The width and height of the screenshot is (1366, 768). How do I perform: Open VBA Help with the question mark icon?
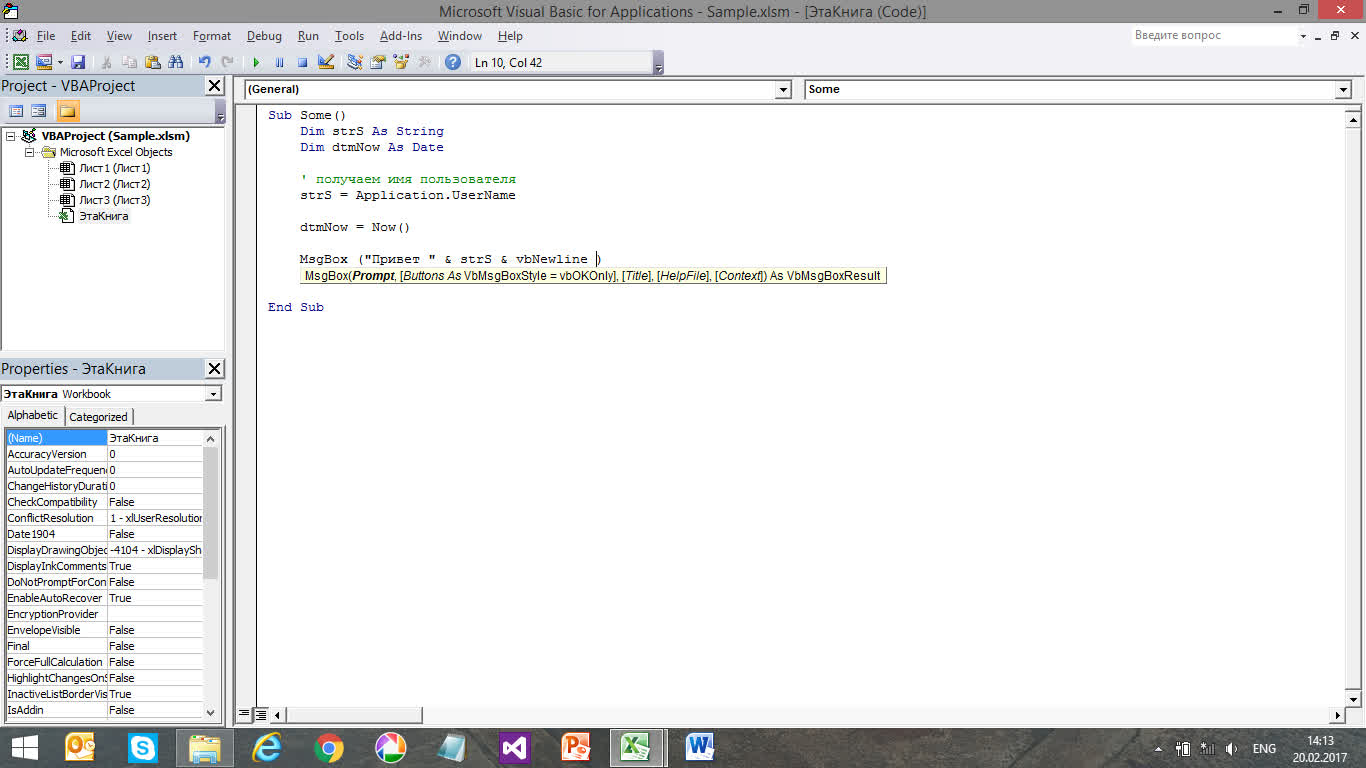(453, 62)
